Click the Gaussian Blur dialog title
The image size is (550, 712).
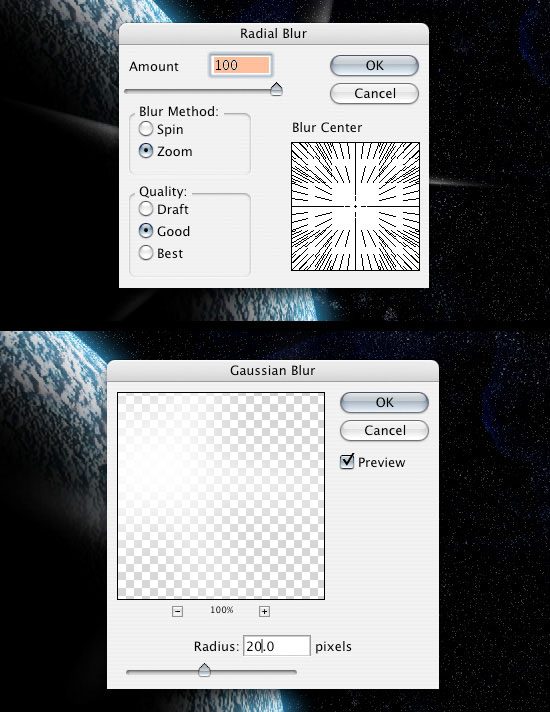point(273,371)
